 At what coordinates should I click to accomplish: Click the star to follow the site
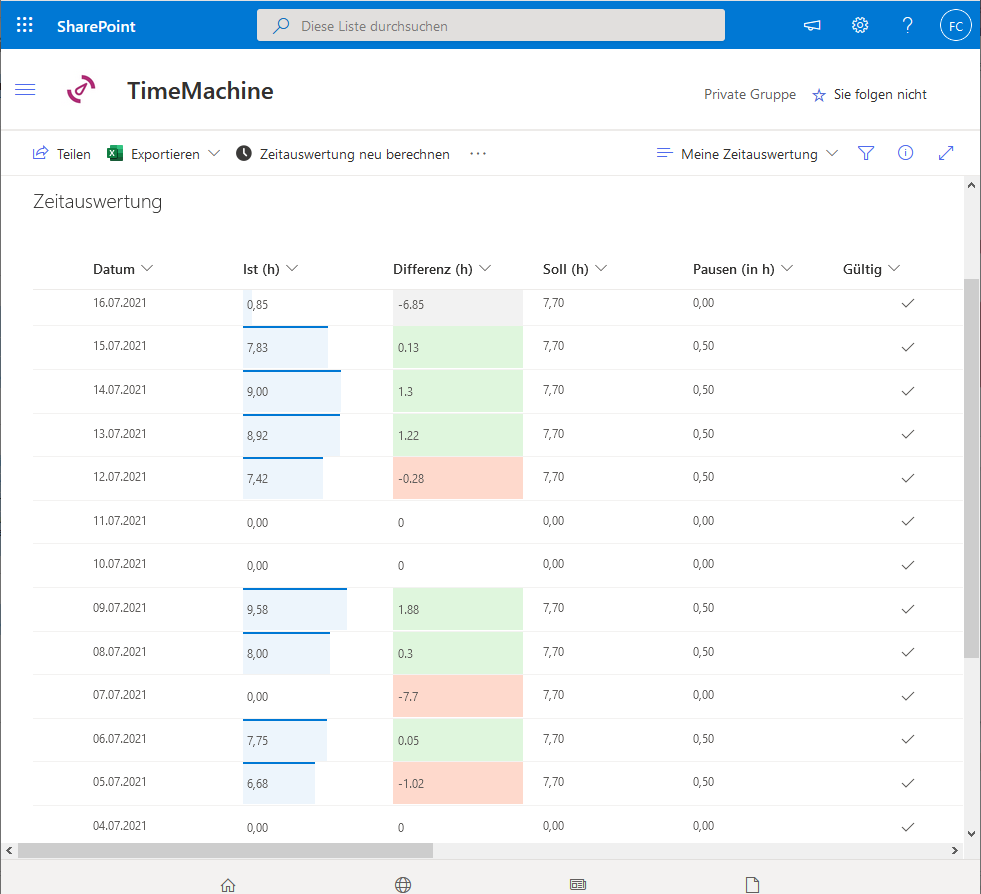click(819, 95)
